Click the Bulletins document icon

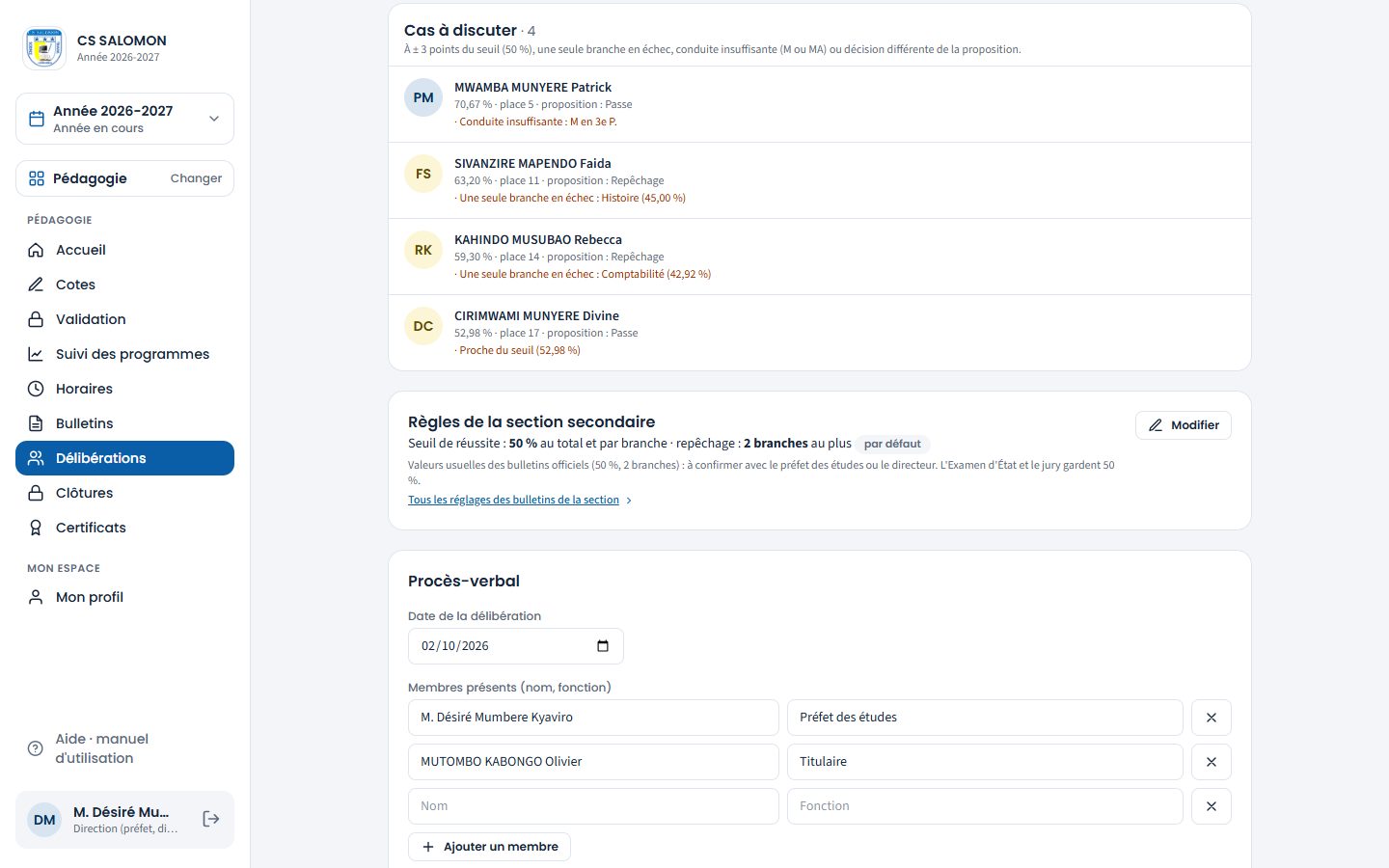click(36, 423)
